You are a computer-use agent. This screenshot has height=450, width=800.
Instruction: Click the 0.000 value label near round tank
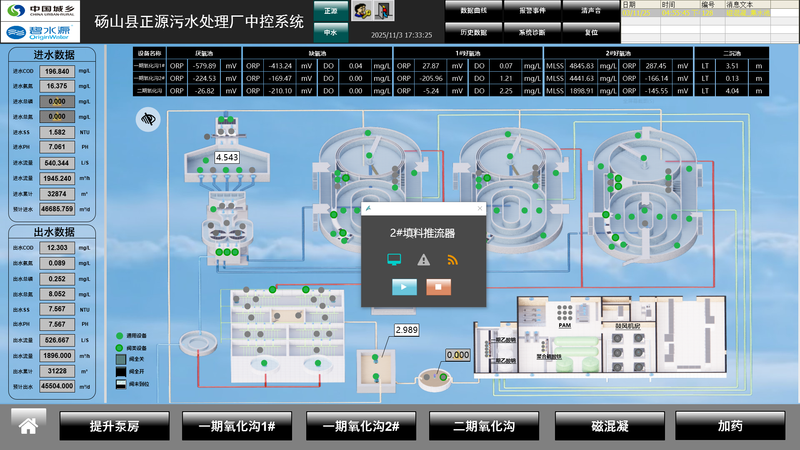pyautogui.click(x=458, y=355)
